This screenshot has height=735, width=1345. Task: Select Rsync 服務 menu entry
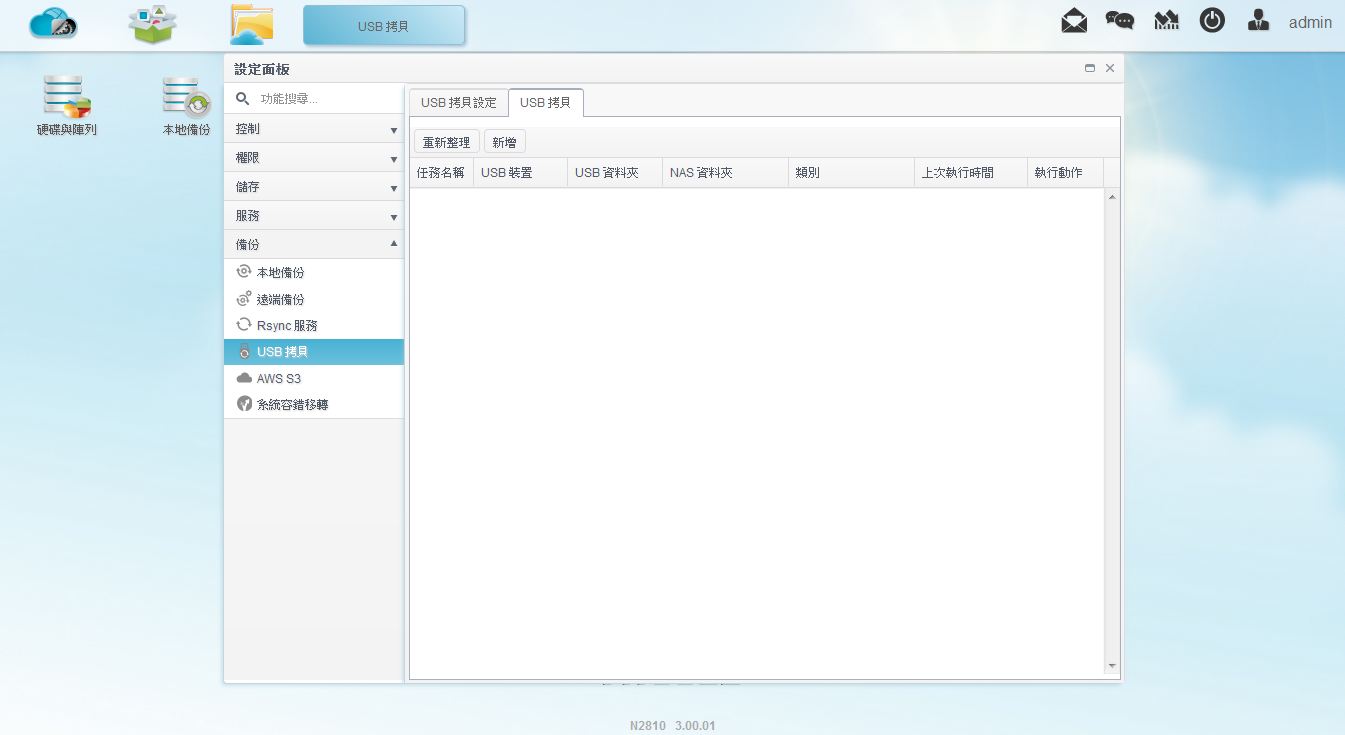tap(314, 325)
